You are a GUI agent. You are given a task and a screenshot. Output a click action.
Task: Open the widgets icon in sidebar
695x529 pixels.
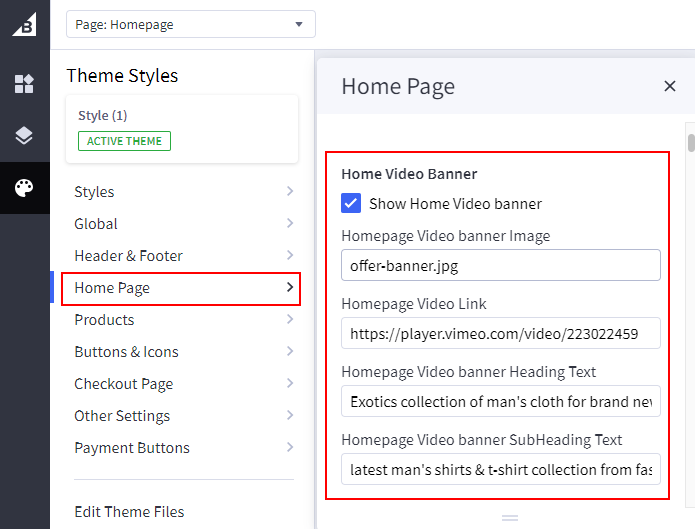[x=24, y=84]
